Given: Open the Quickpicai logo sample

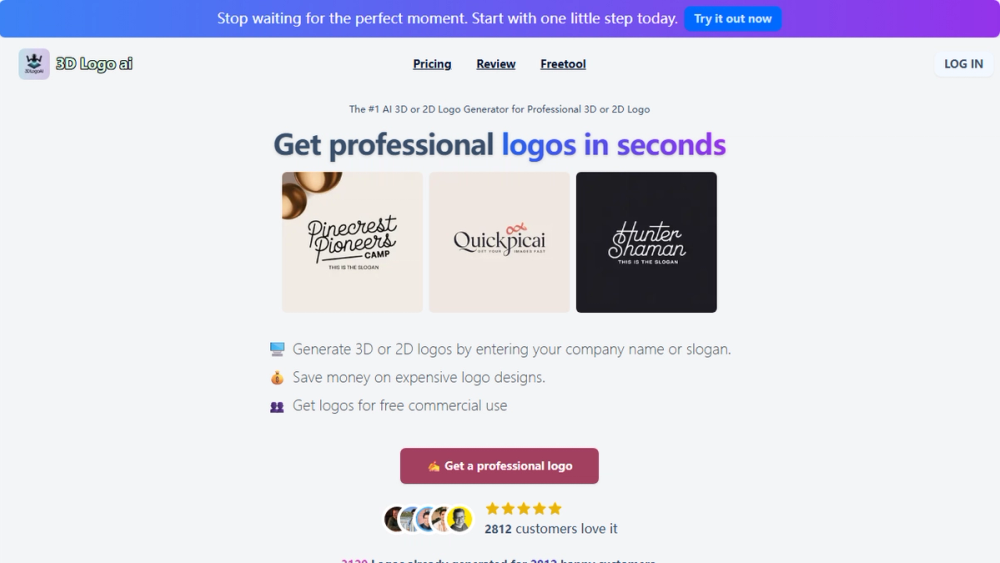Looking at the screenshot, I should coord(499,242).
